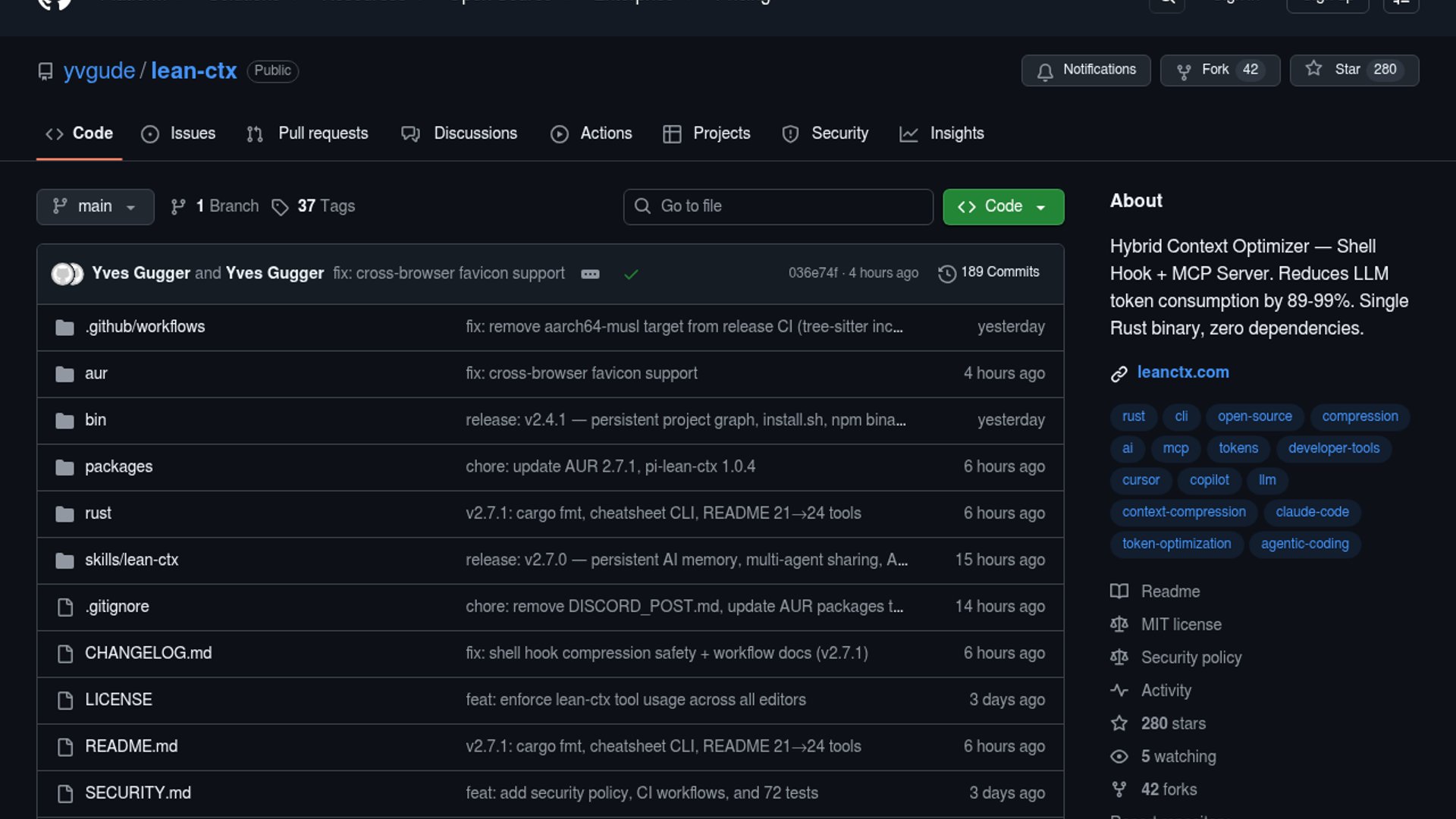Screen dimensions: 1456x819
Task: Open the main branch dropdown
Action: 95,206
